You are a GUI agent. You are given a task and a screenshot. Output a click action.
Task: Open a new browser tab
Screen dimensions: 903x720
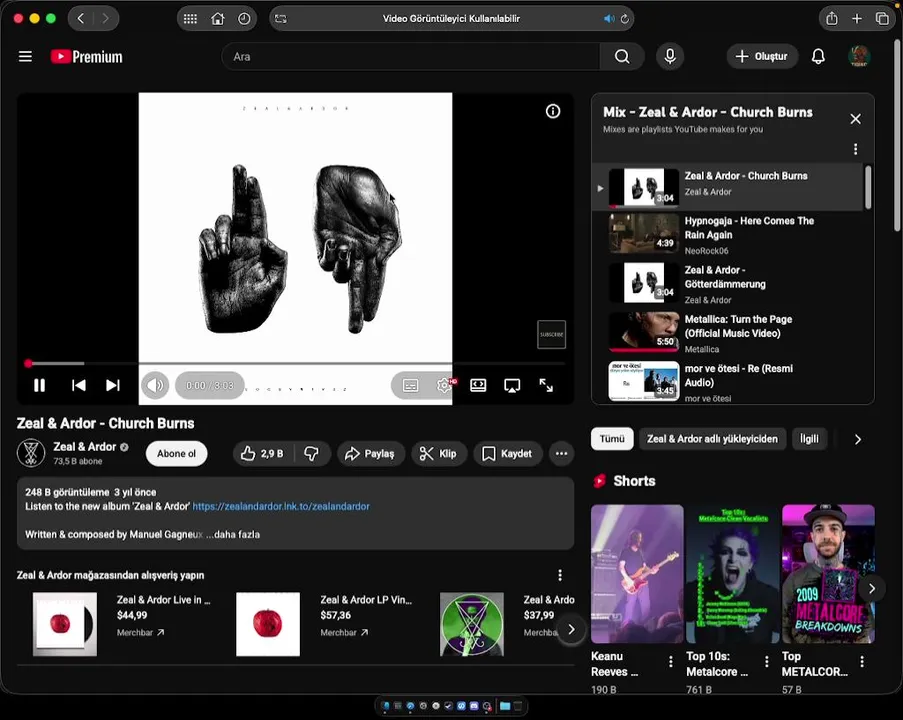coord(857,18)
